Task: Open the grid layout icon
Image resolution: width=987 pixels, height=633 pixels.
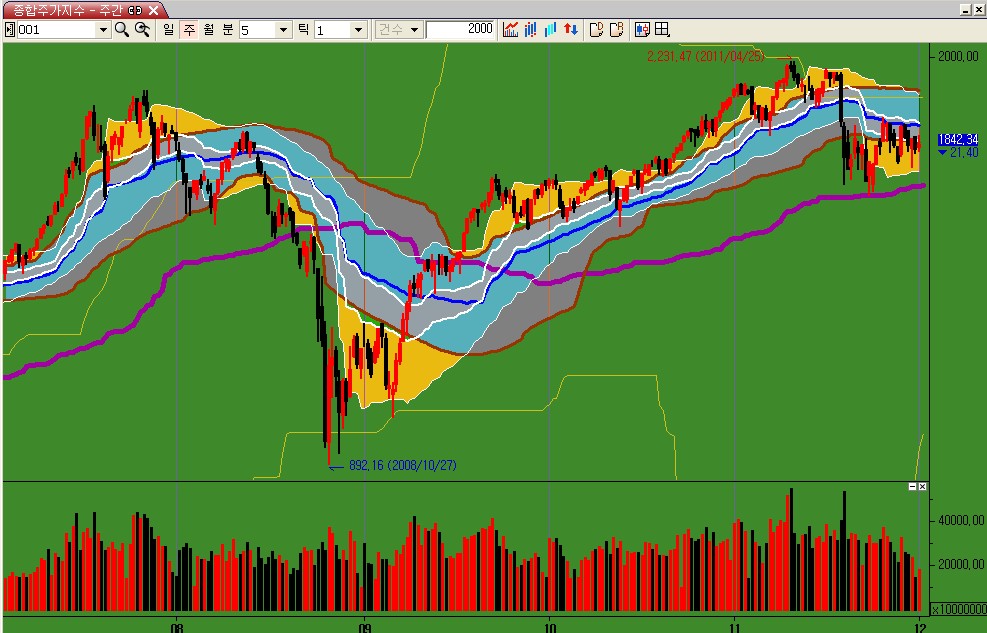Action: [662, 29]
